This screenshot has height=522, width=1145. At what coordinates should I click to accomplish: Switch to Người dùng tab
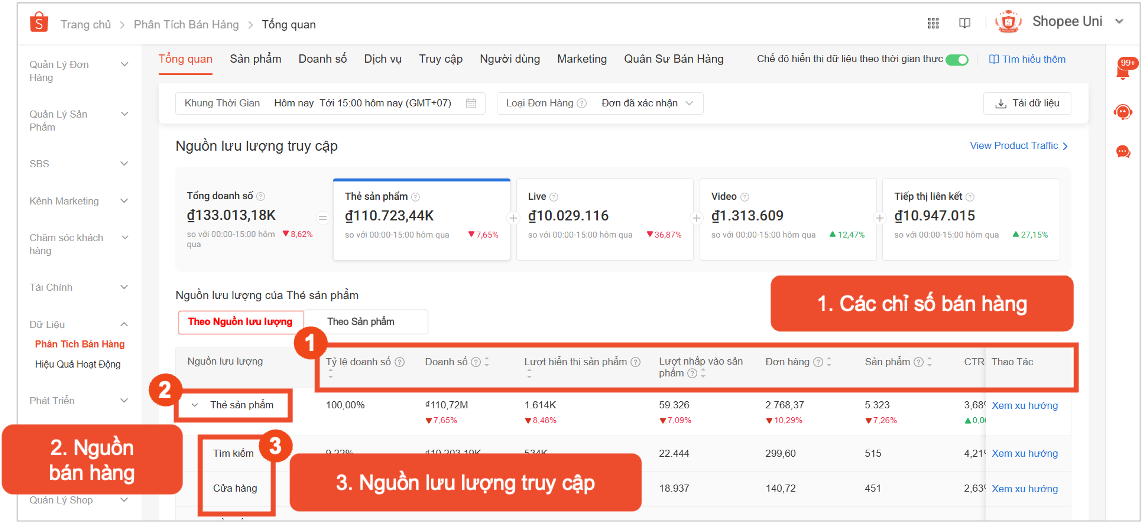510,59
